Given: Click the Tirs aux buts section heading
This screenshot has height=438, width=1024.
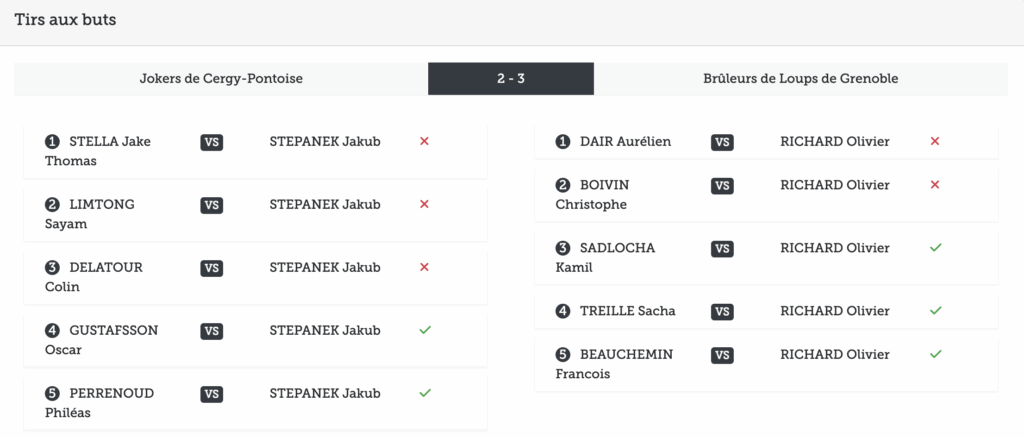Looking at the screenshot, I should click(65, 20).
